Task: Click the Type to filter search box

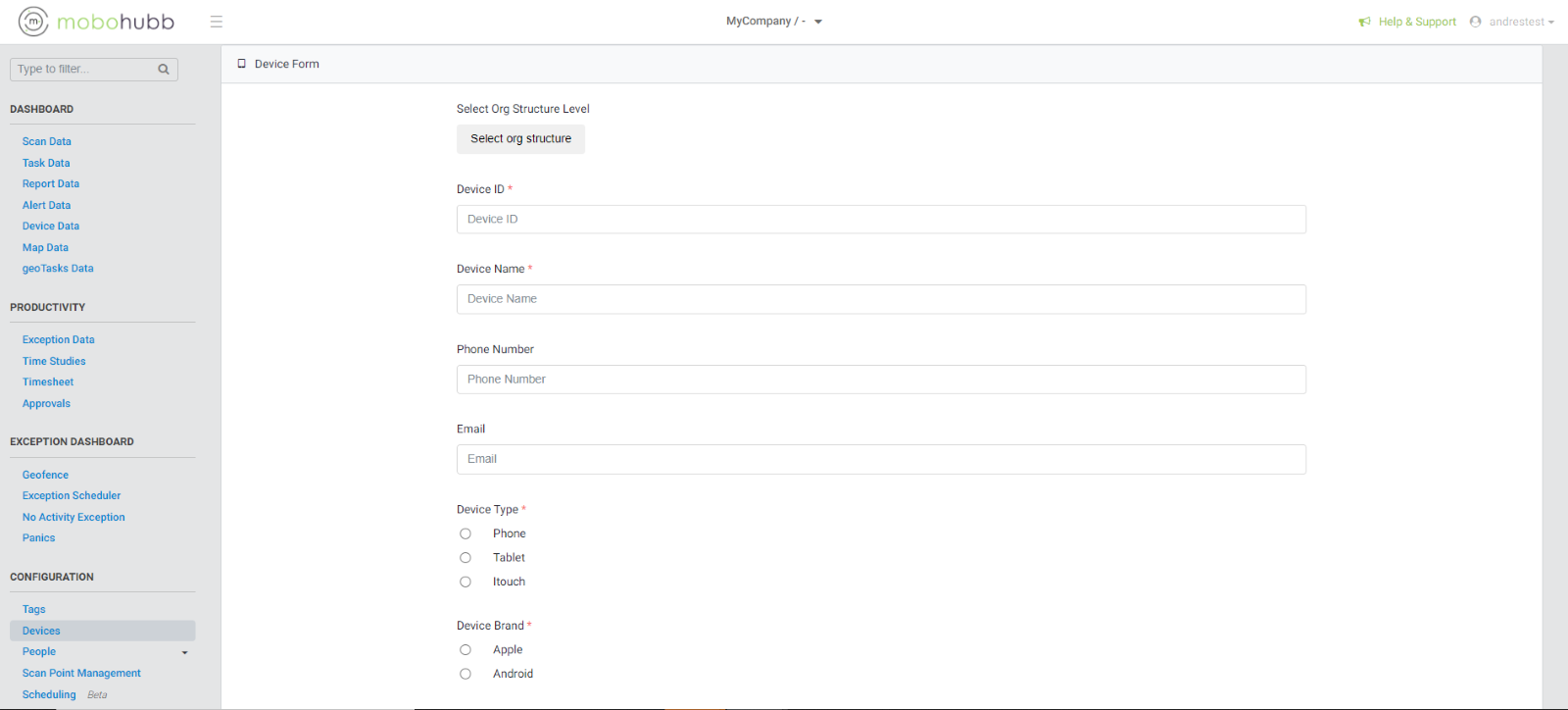Action: coord(83,70)
